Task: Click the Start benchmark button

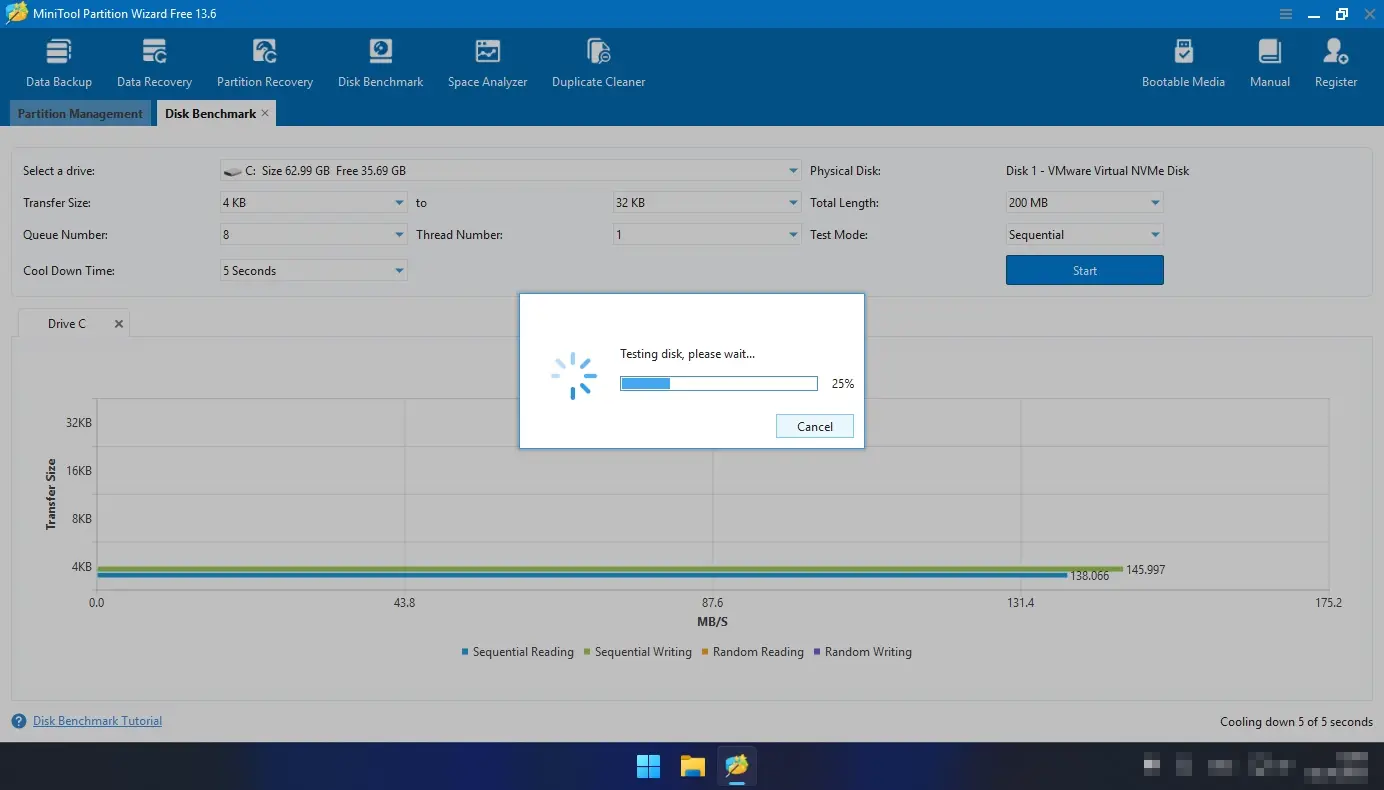Action: [1085, 270]
